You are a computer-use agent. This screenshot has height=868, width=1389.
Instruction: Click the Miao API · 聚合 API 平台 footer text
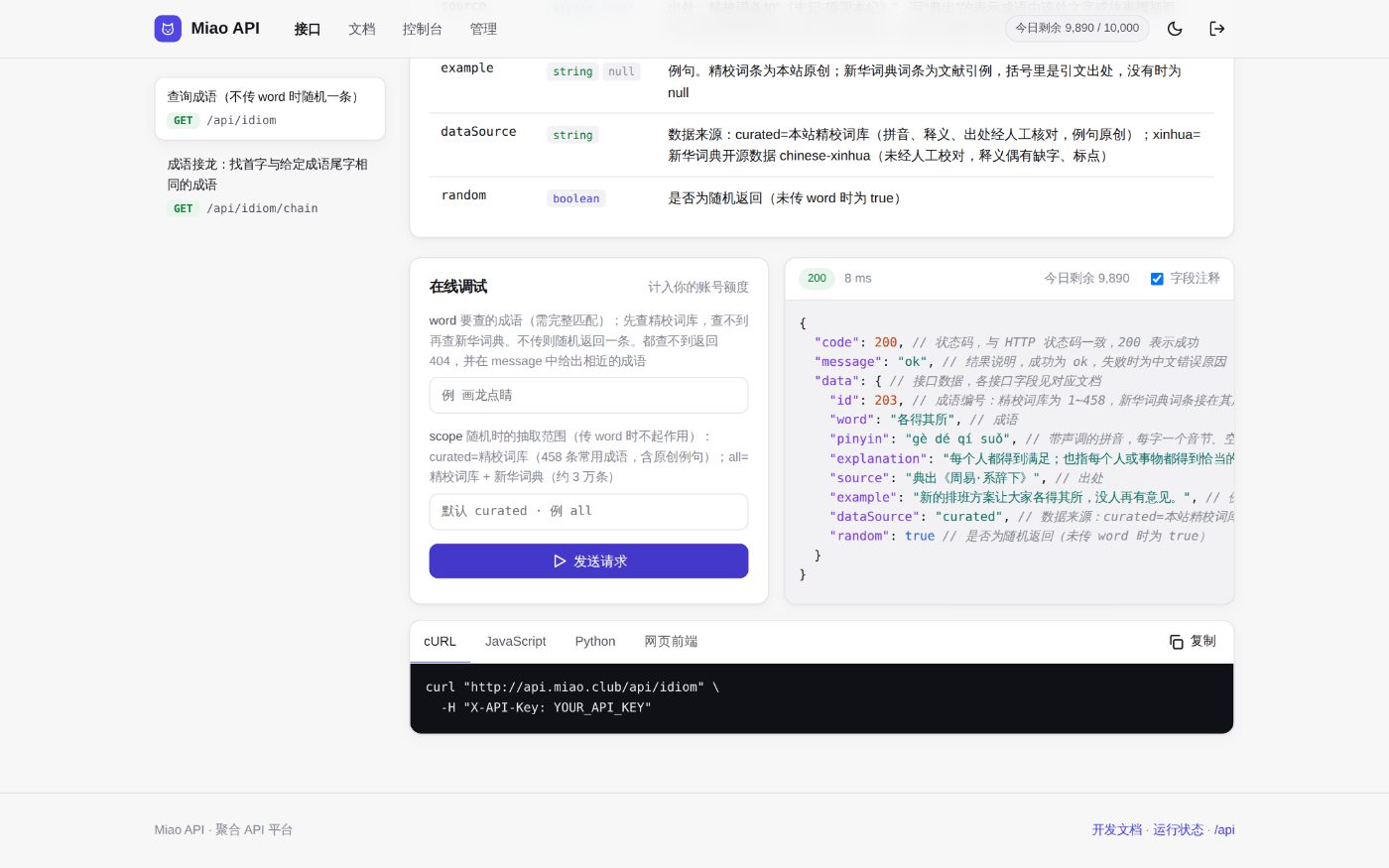tap(223, 830)
